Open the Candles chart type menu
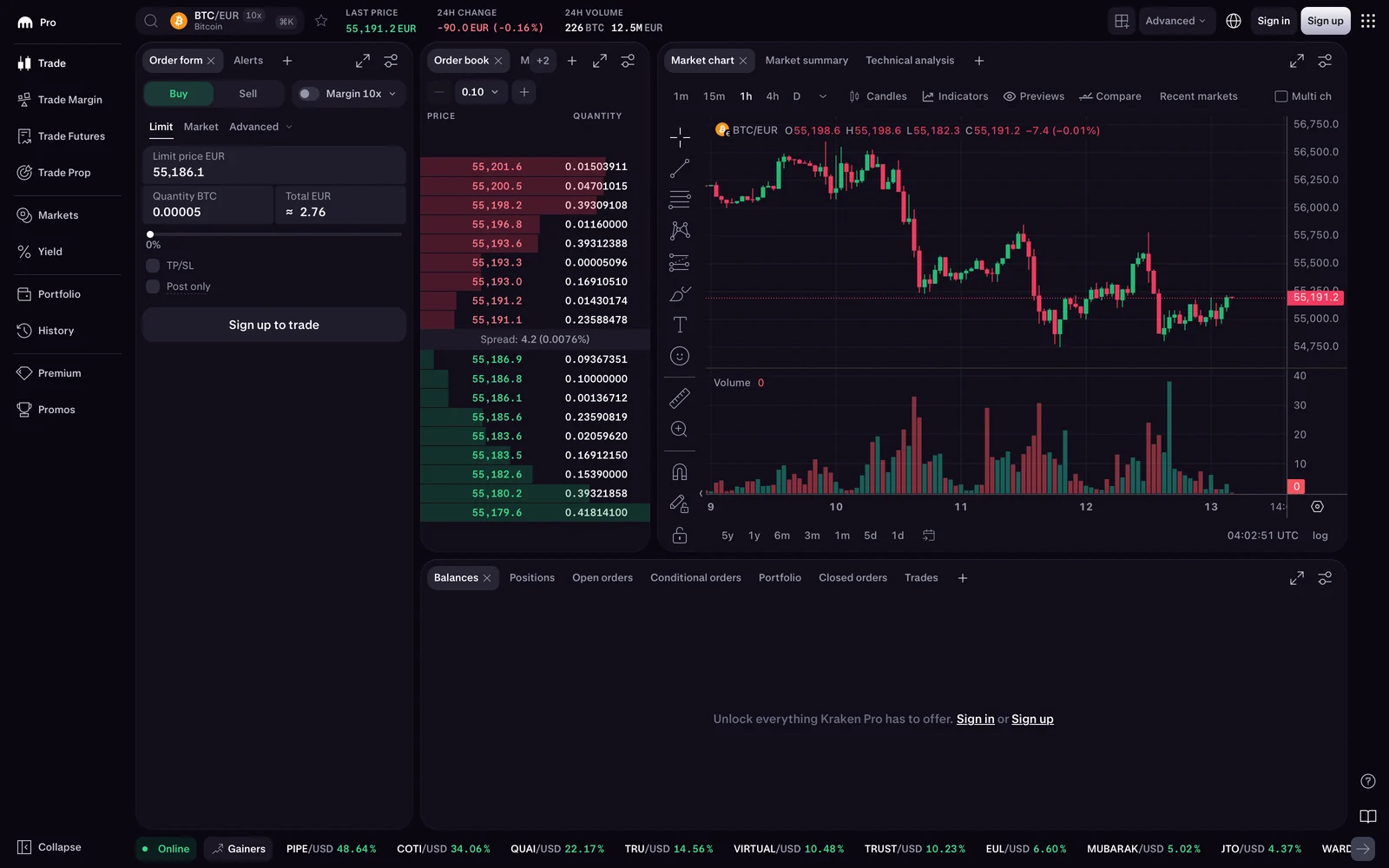1389x868 pixels. coord(878,96)
